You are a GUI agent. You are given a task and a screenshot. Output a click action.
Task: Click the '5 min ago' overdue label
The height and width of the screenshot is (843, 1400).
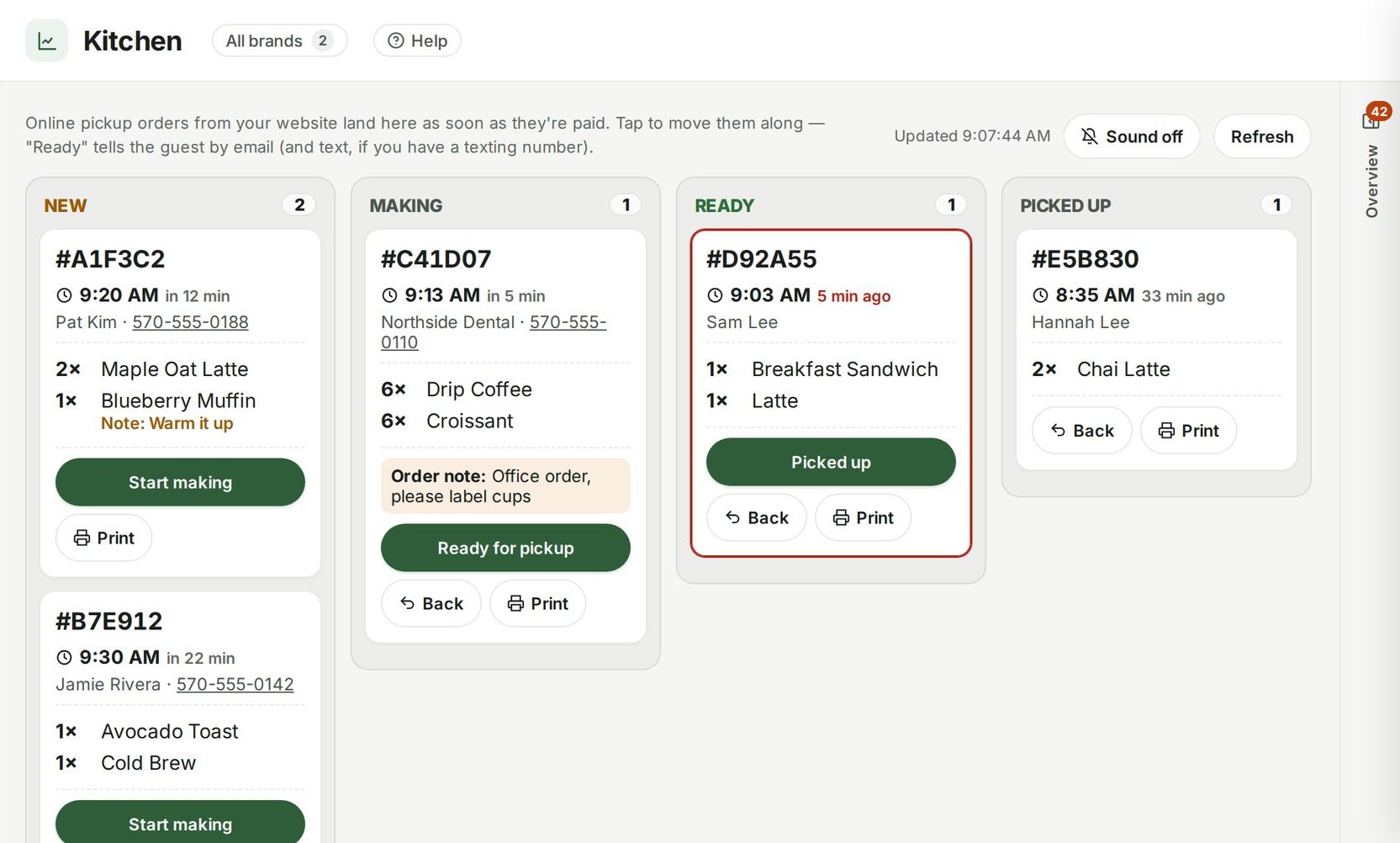coord(853,296)
